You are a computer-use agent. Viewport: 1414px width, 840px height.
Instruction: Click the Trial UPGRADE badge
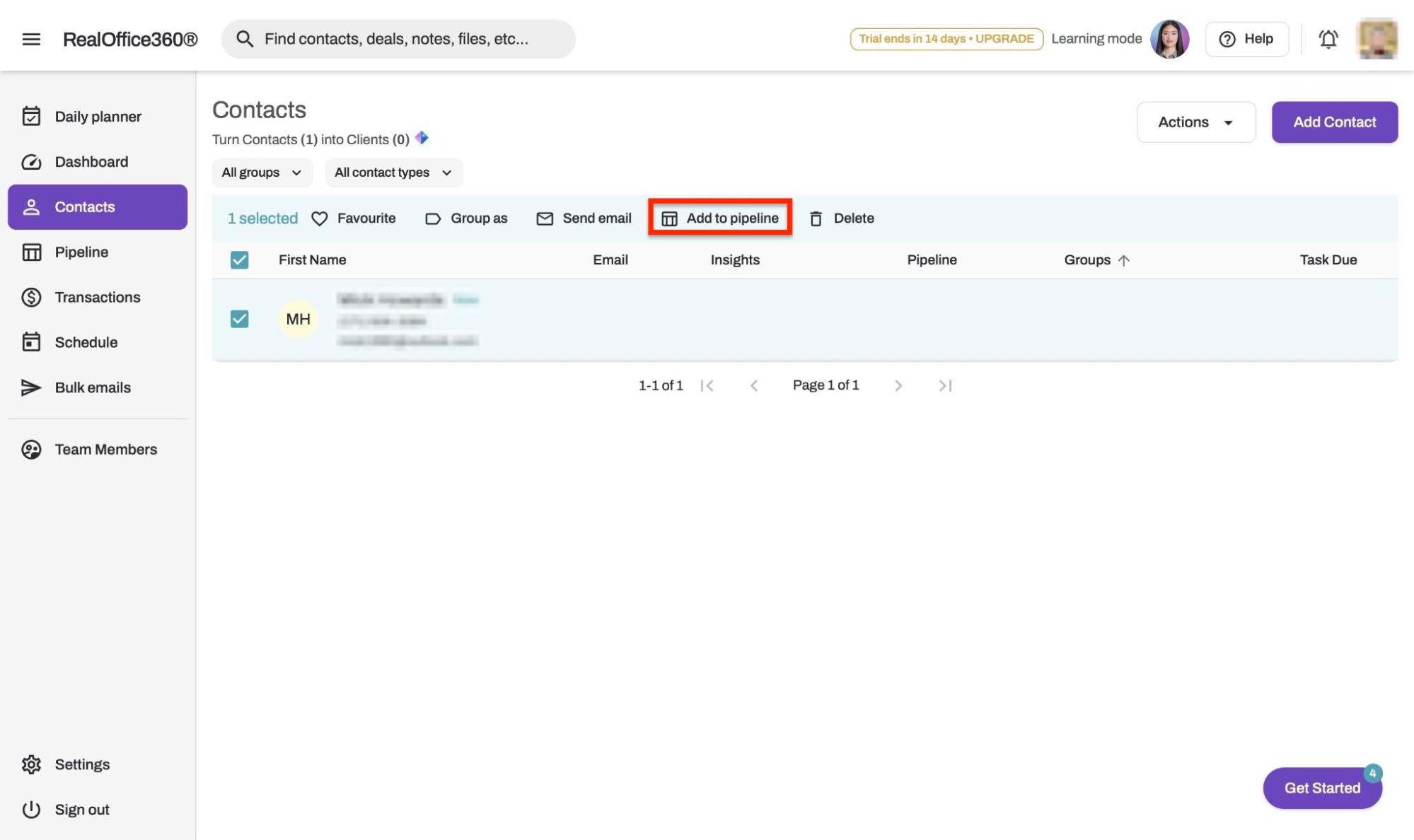coord(946,39)
